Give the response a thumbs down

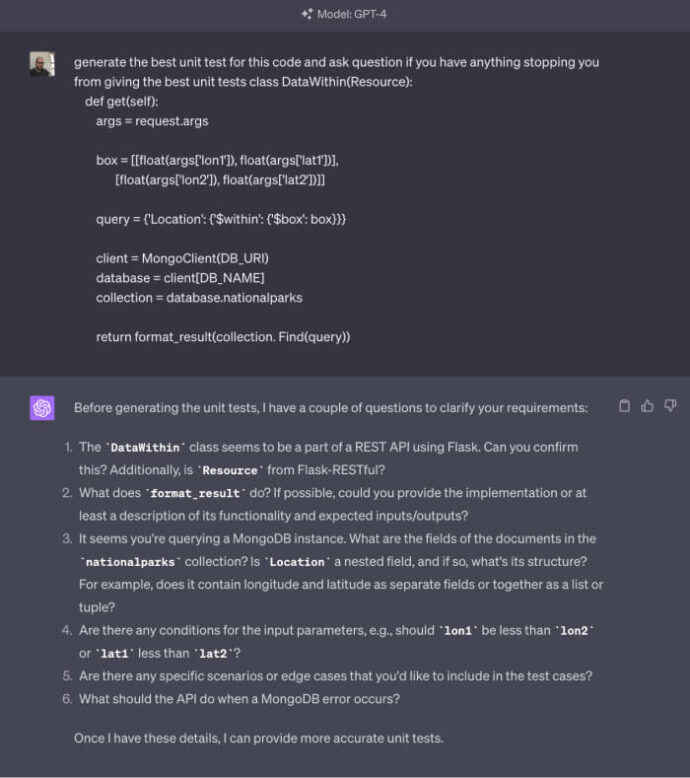pos(670,406)
